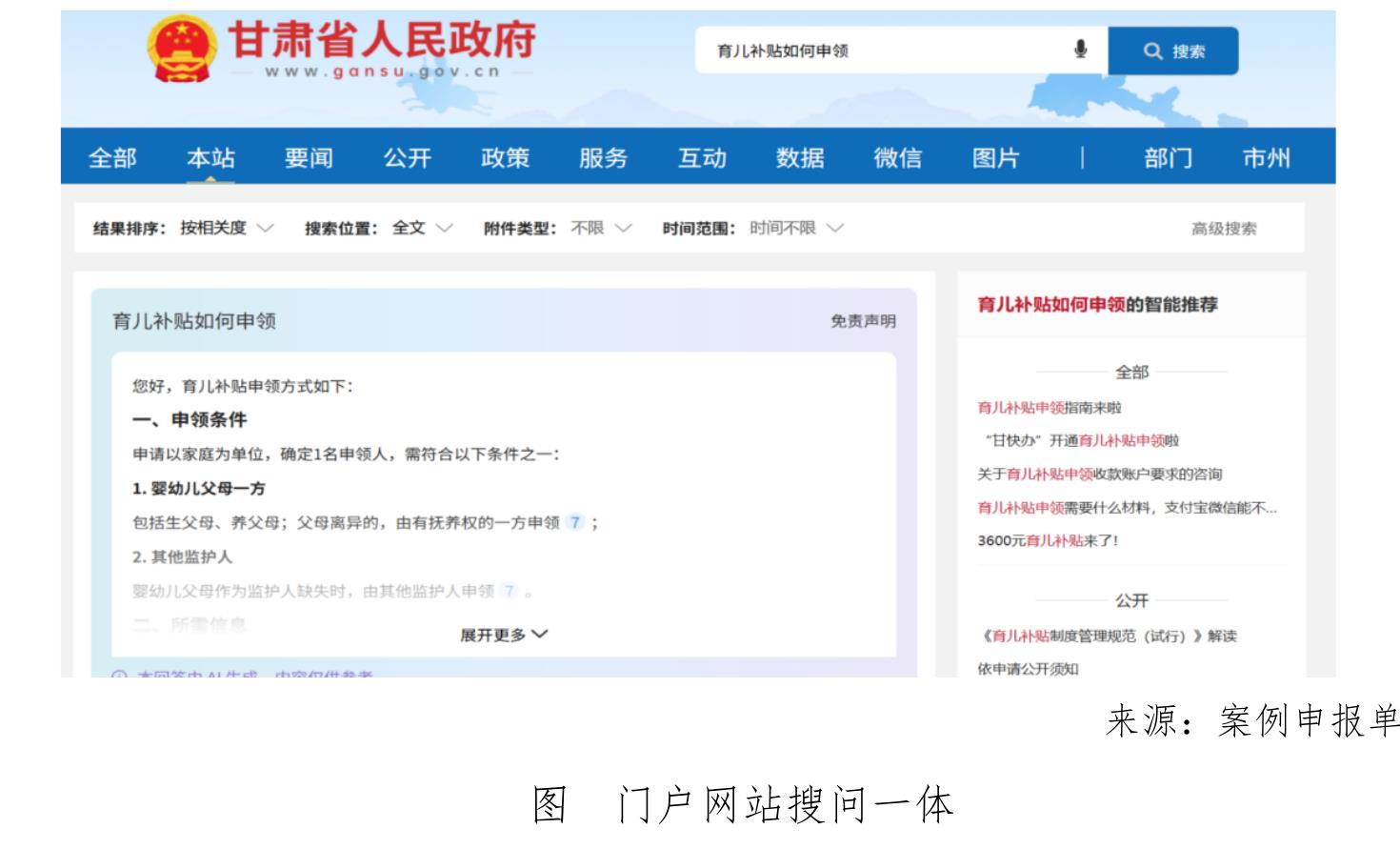1400x849 pixels.
Task: Open 育儿补贴申领指南来啦 recommendation
Action: pyautogui.click(x=1050, y=408)
